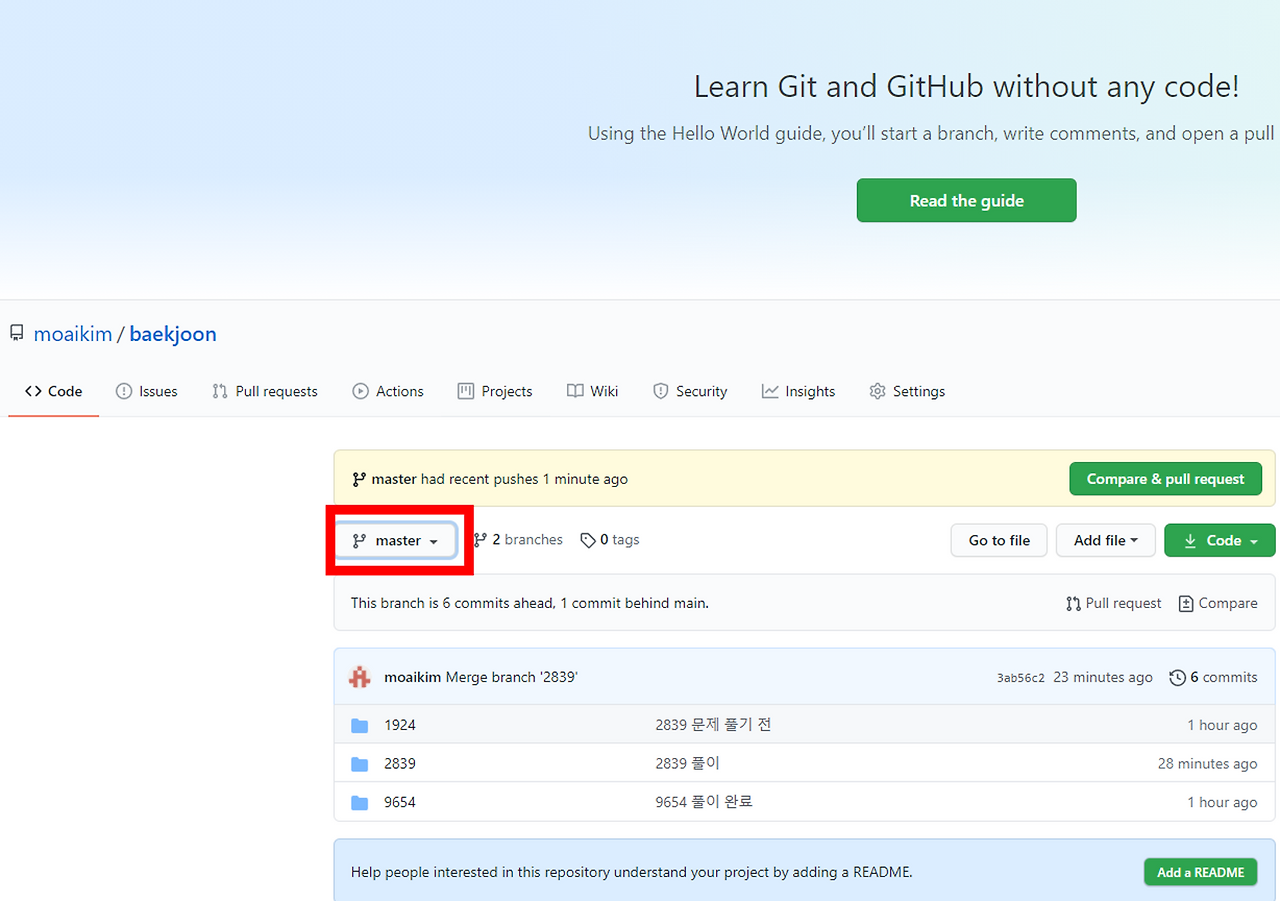
Task: Open the 1924 folder
Action: pos(400,725)
